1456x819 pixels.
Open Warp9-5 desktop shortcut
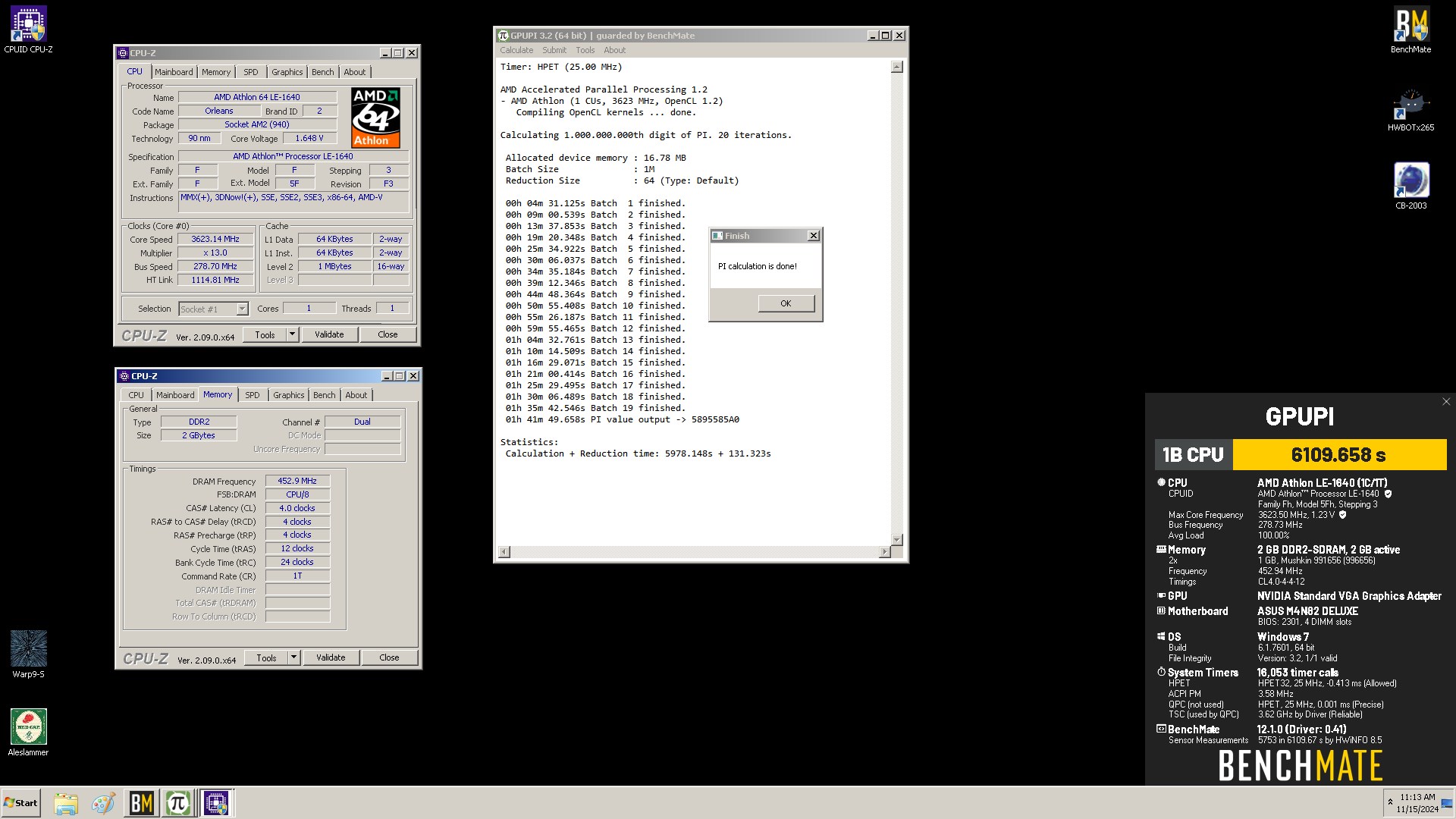coord(28,654)
